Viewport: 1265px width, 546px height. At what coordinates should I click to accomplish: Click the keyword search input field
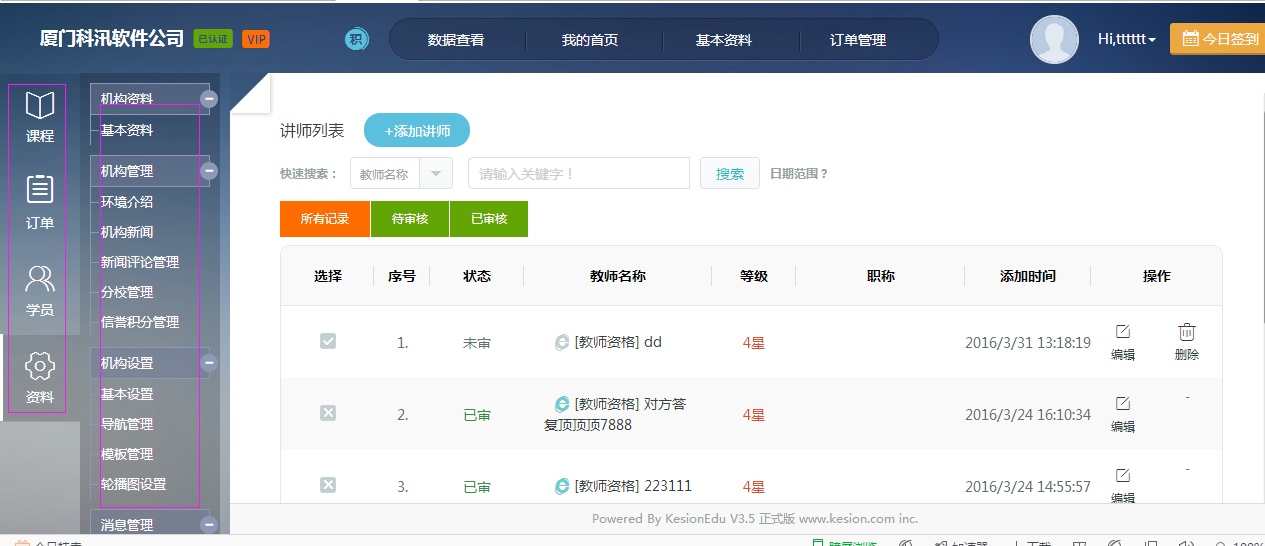[579, 174]
